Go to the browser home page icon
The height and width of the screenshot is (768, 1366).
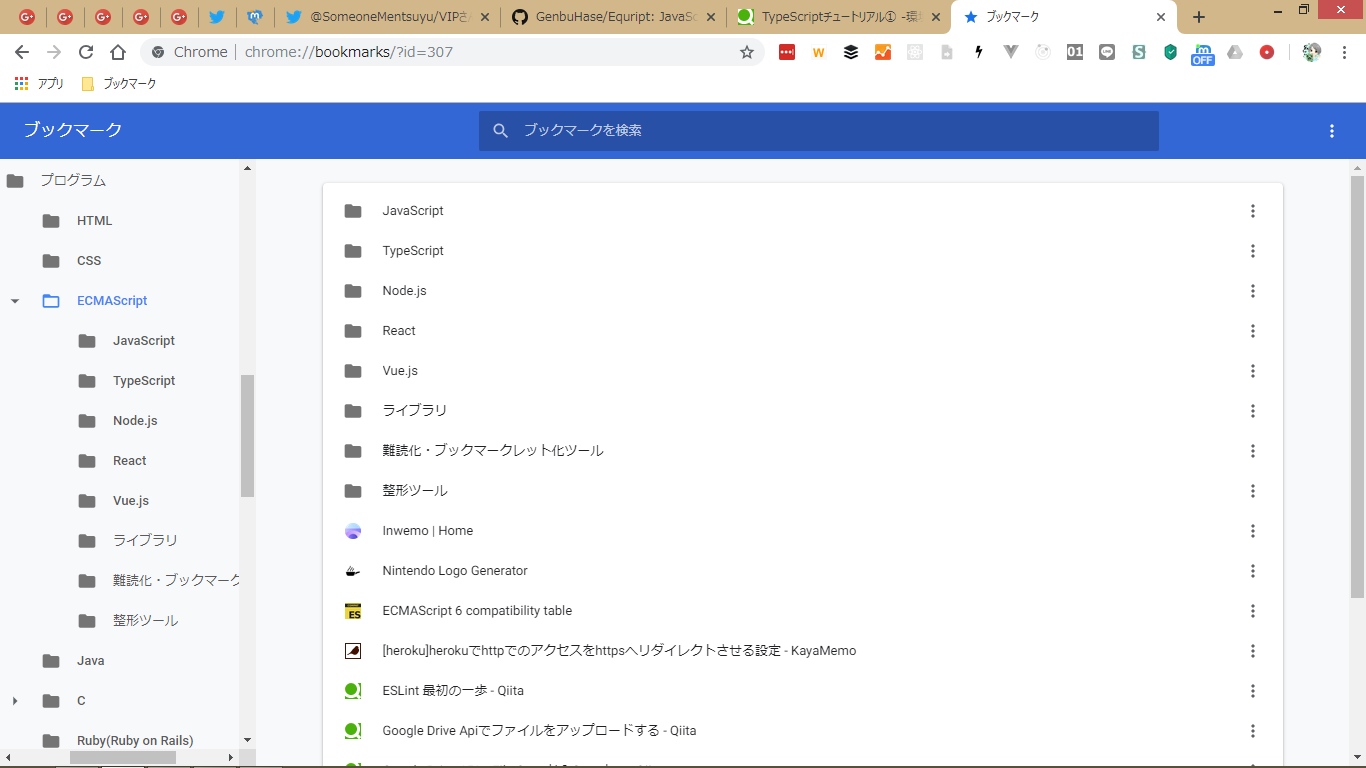(x=118, y=52)
